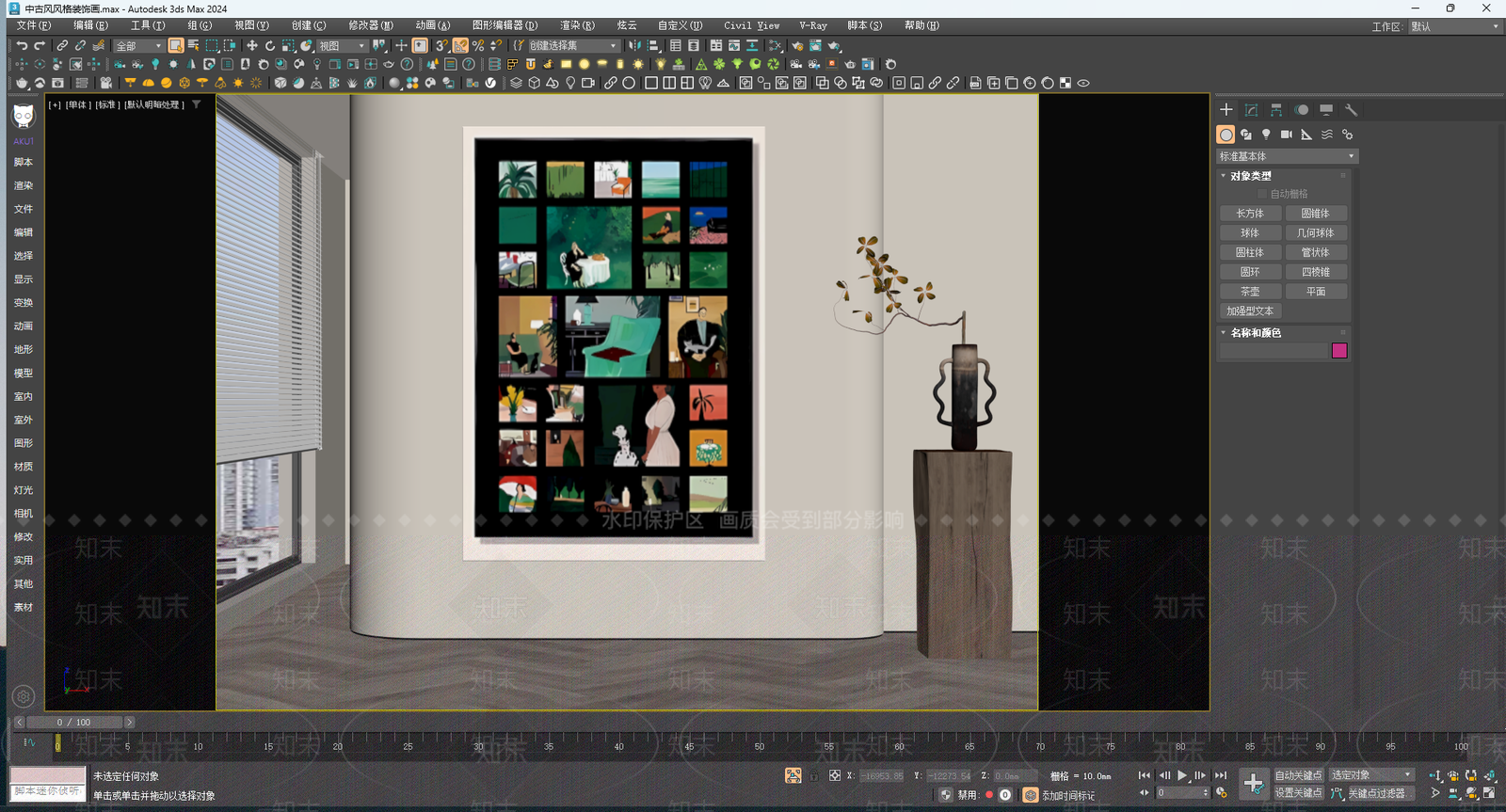Click the Time Configuration icon

(1223, 793)
